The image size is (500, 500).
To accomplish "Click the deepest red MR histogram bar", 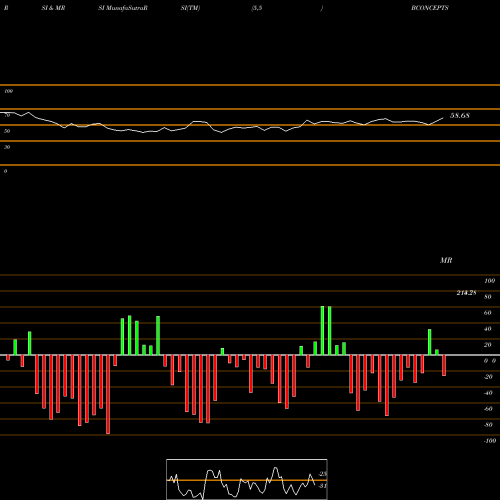I will pos(108,394).
